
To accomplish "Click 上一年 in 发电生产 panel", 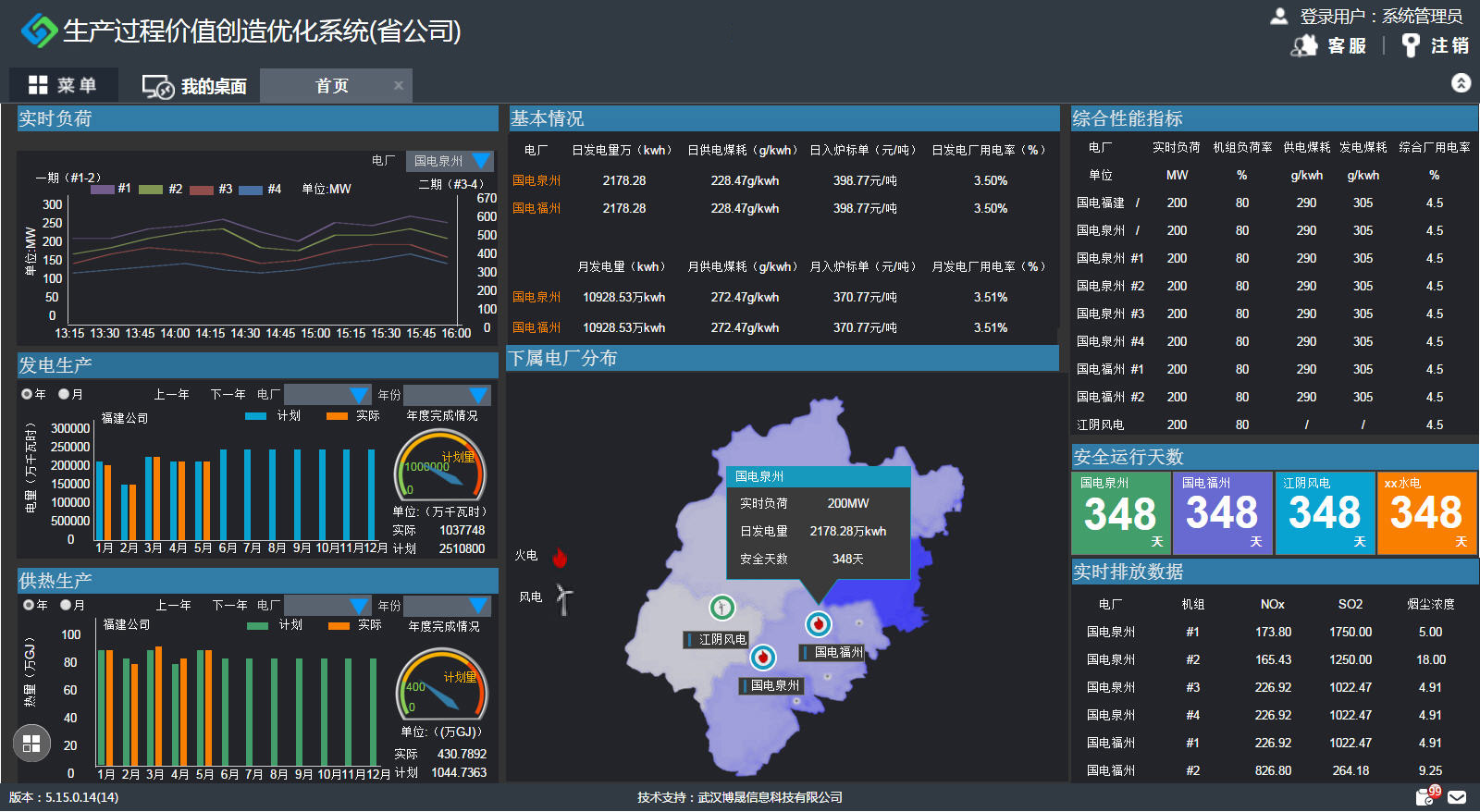I will pos(171,394).
